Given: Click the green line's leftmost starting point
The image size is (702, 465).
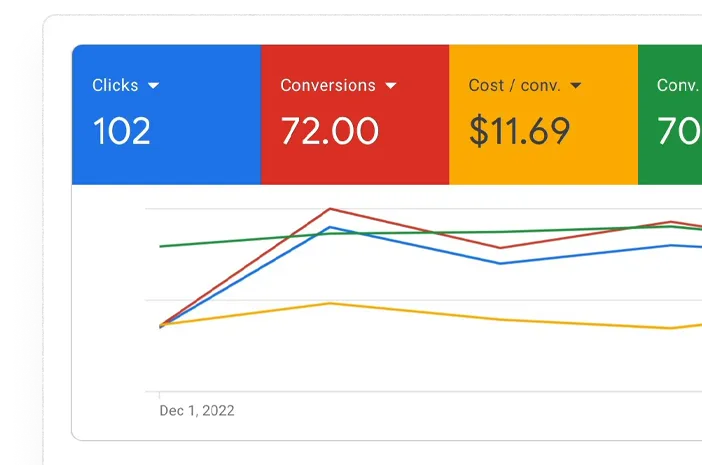Looking at the screenshot, I should coord(160,246).
